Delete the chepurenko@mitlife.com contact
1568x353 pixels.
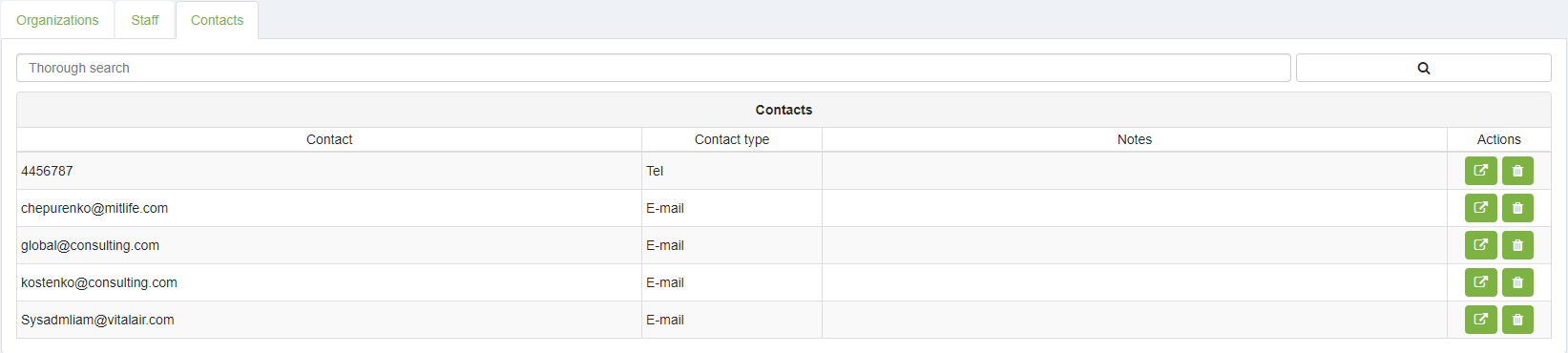tap(1517, 208)
